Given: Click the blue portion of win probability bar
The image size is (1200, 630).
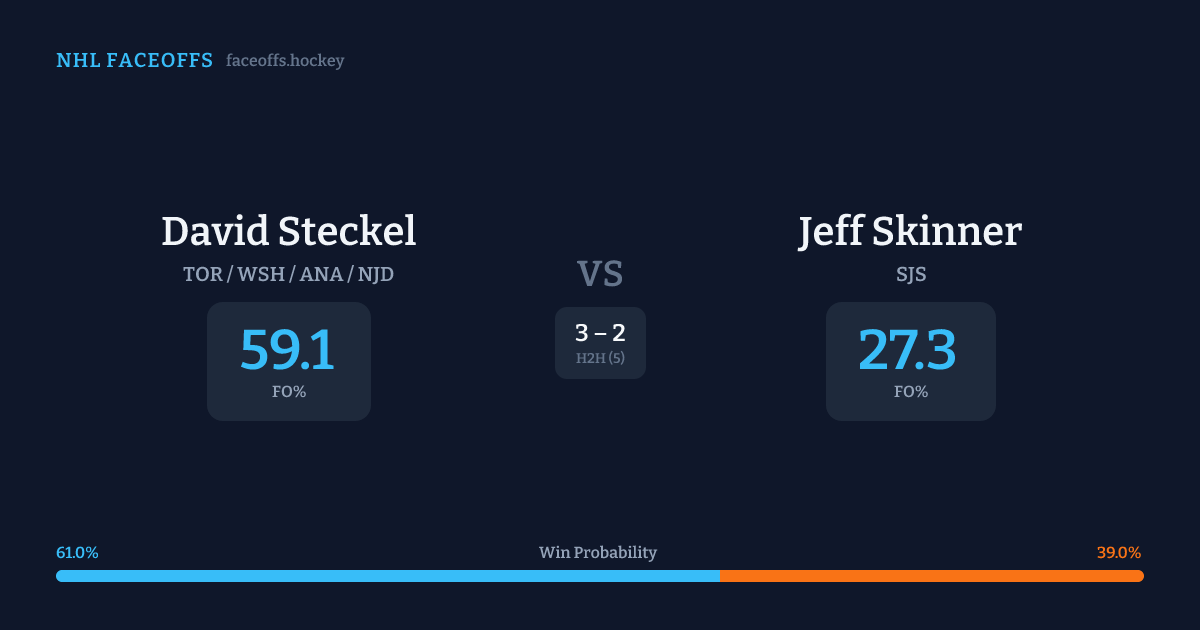Looking at the screenshot, I should point(387,576).
